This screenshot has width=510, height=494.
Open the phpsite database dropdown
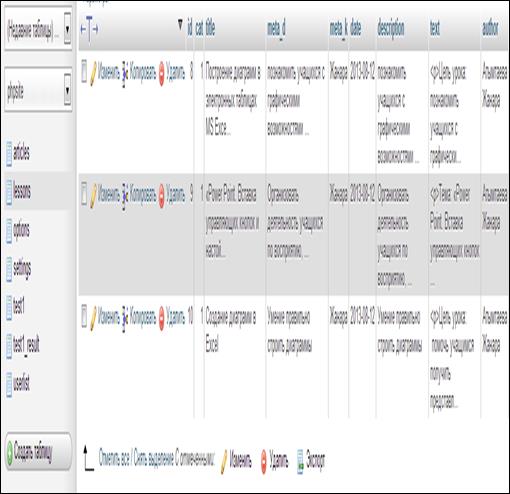coord(38,90)
